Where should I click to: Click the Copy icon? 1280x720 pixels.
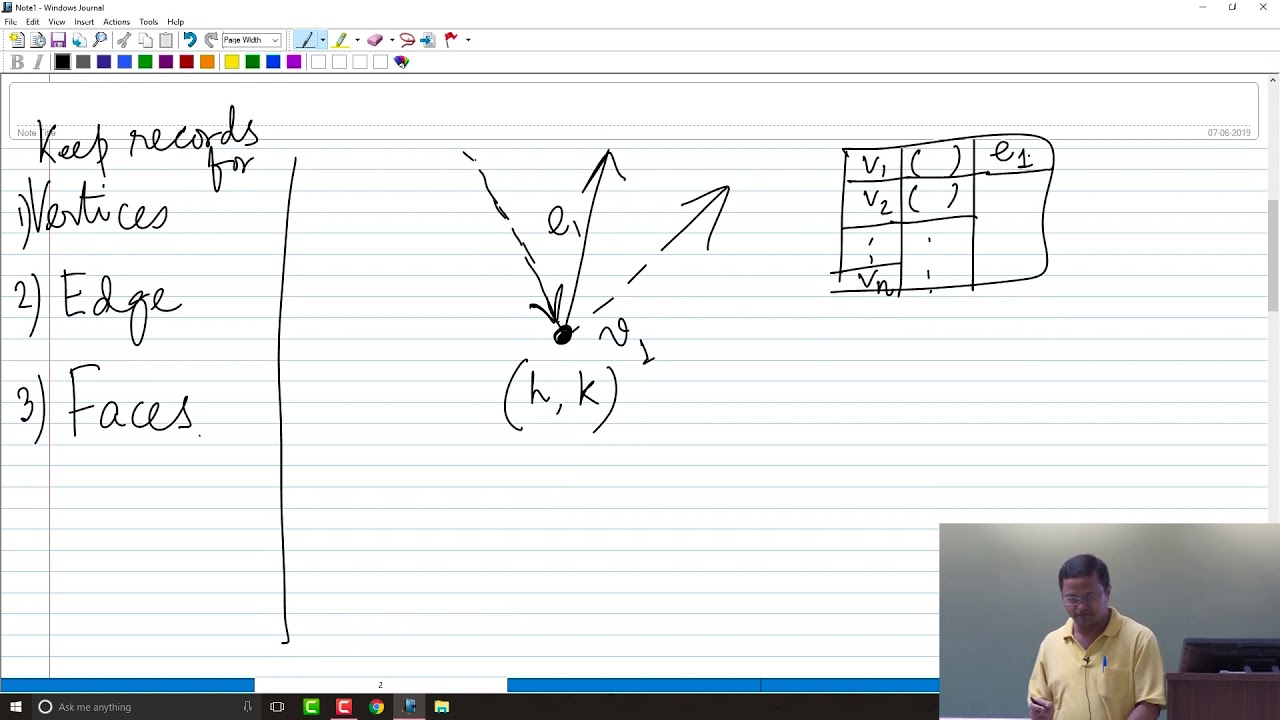pos(145,40)
